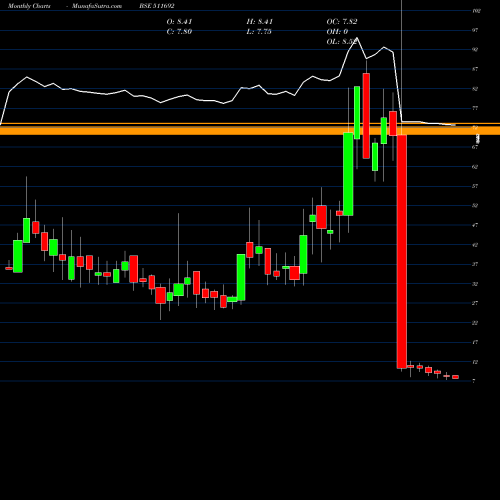Click the 57 price axis label
Screen dimensions: 500x500
point(475,186)
